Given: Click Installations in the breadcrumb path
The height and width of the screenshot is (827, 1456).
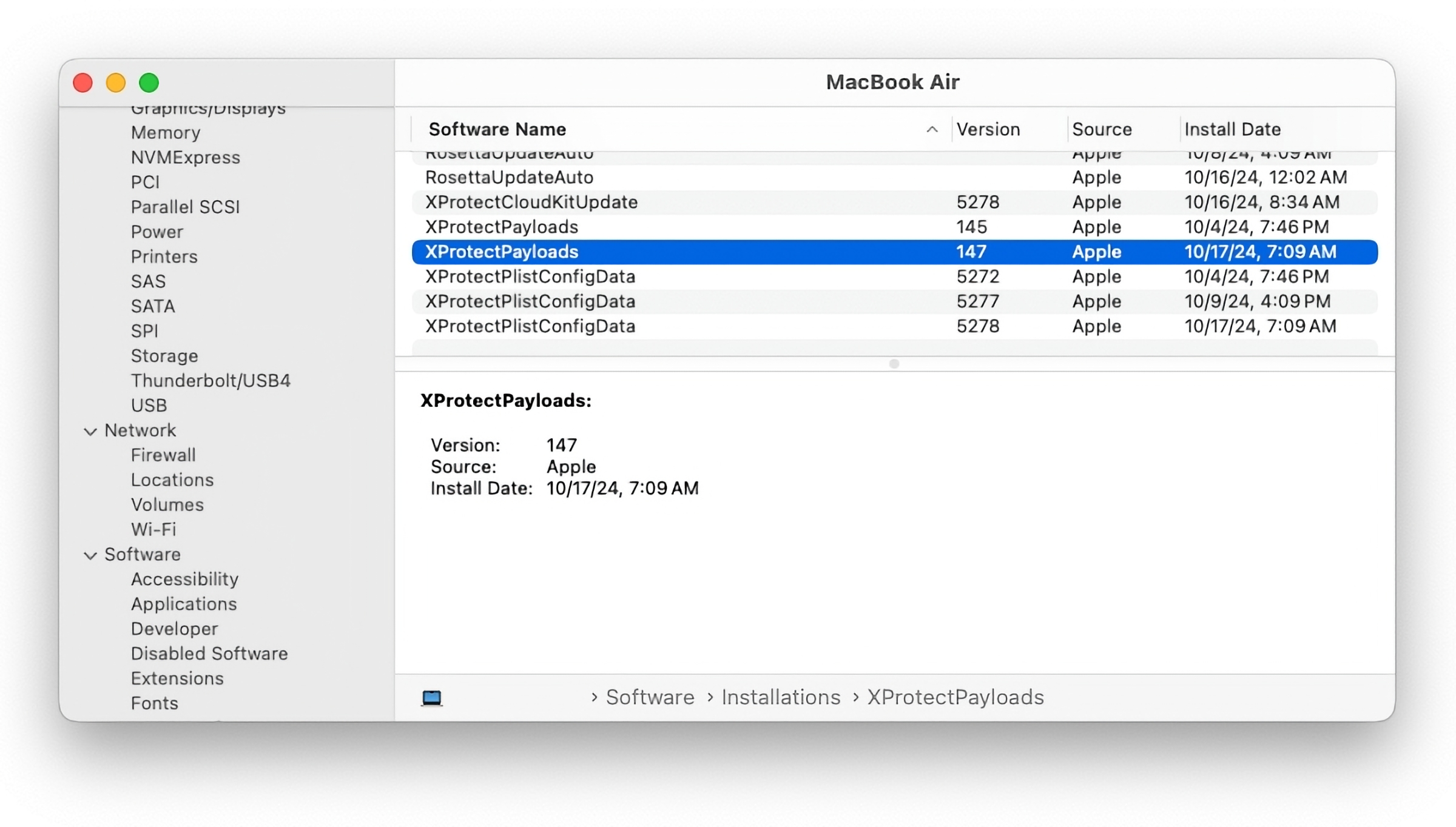Looking at the screenshot, I should click(x=780, y=697).
